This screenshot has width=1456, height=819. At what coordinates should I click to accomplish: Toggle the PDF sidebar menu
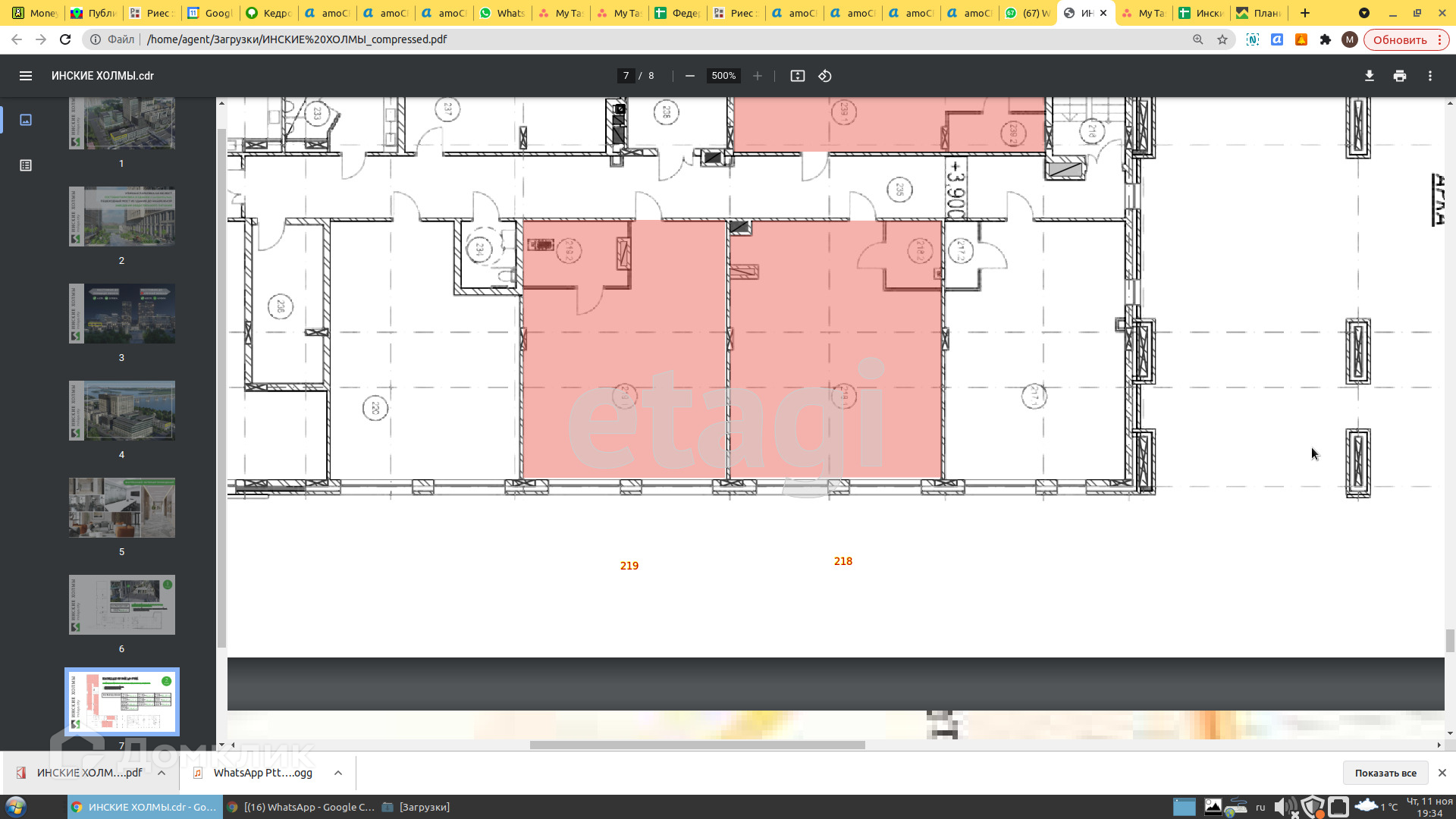[26, 76]
